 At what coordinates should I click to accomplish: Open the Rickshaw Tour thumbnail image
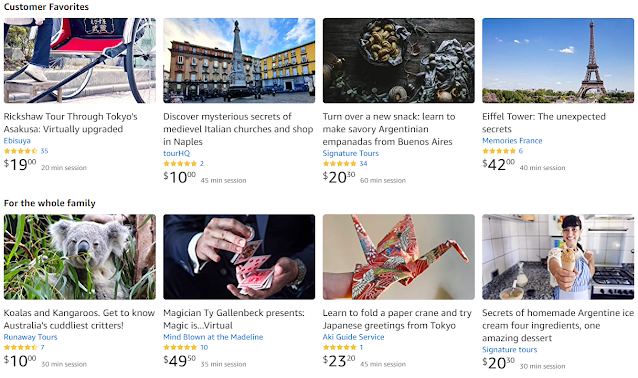[80, 60]
